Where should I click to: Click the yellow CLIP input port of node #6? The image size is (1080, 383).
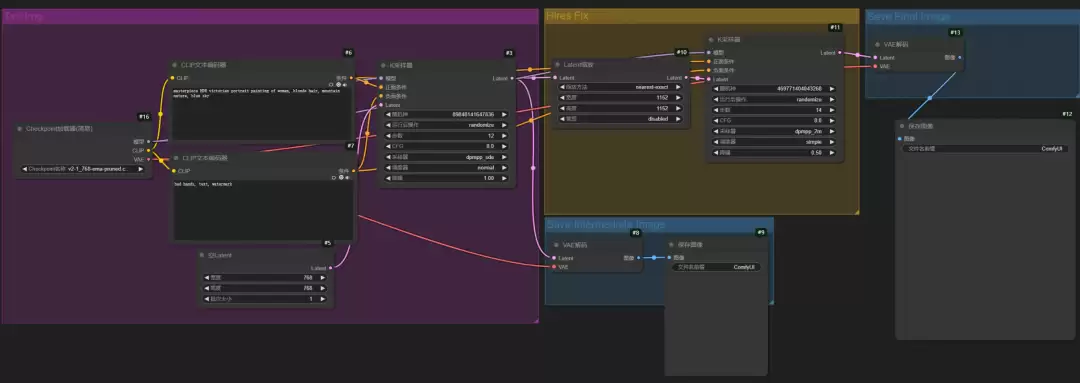pyautogui.click(x=174, y=78)
